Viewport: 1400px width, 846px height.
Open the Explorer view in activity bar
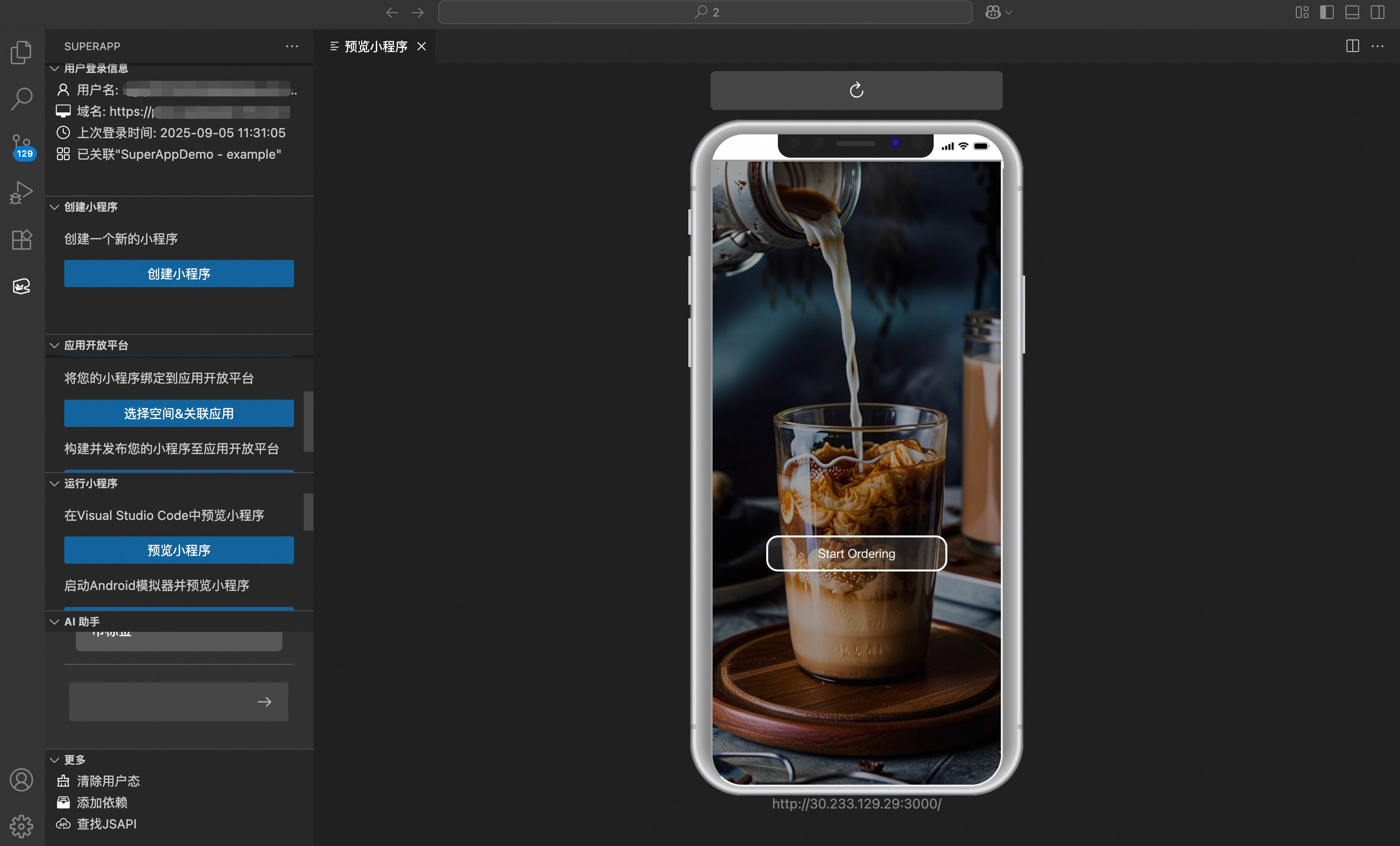pos(21,52)
